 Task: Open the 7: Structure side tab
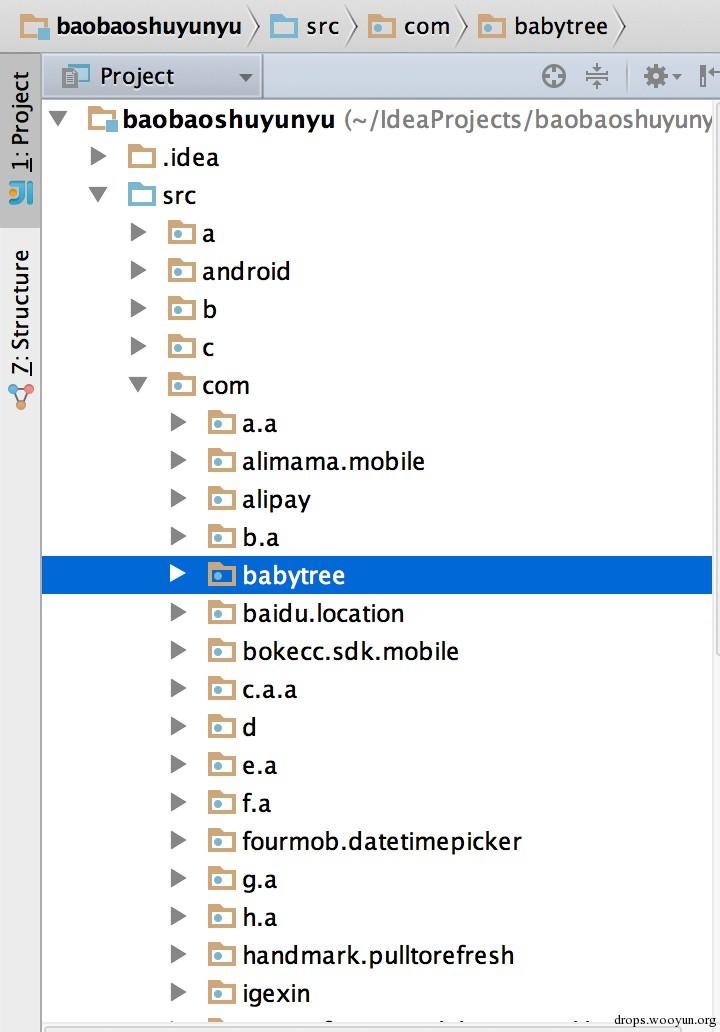20,328
